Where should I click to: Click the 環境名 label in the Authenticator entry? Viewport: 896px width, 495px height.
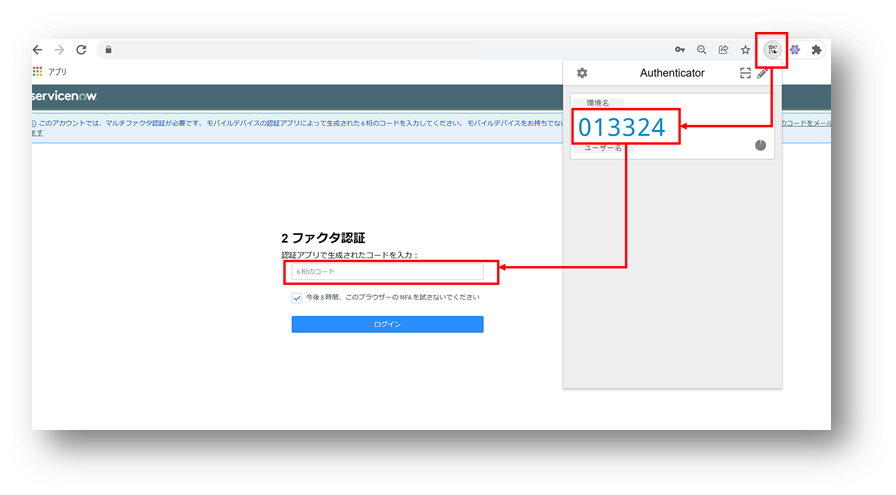click(x=598, y=103)
